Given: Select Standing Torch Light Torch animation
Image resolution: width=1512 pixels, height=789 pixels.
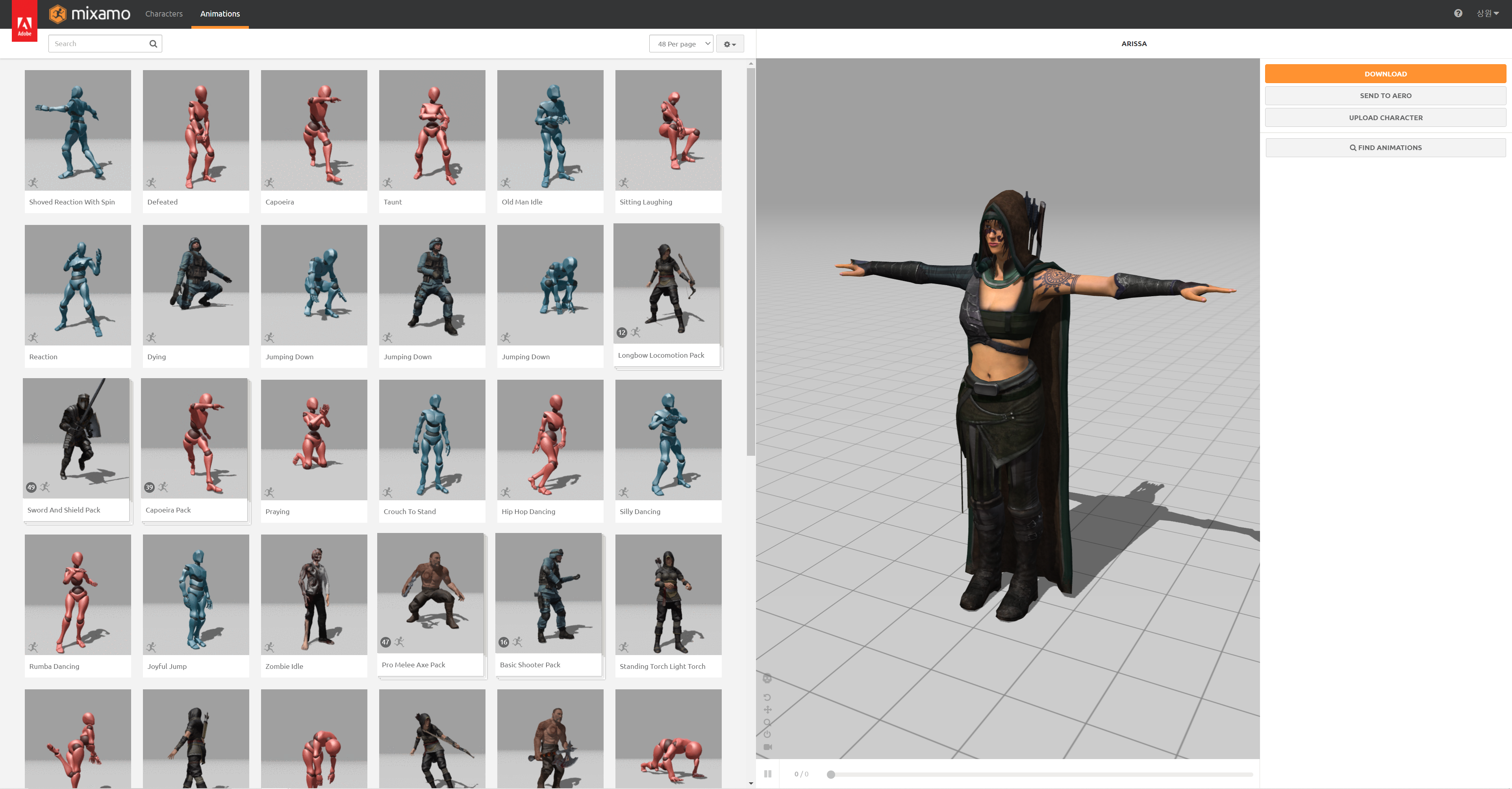Looking at the screenshot, I should (669, 606).
